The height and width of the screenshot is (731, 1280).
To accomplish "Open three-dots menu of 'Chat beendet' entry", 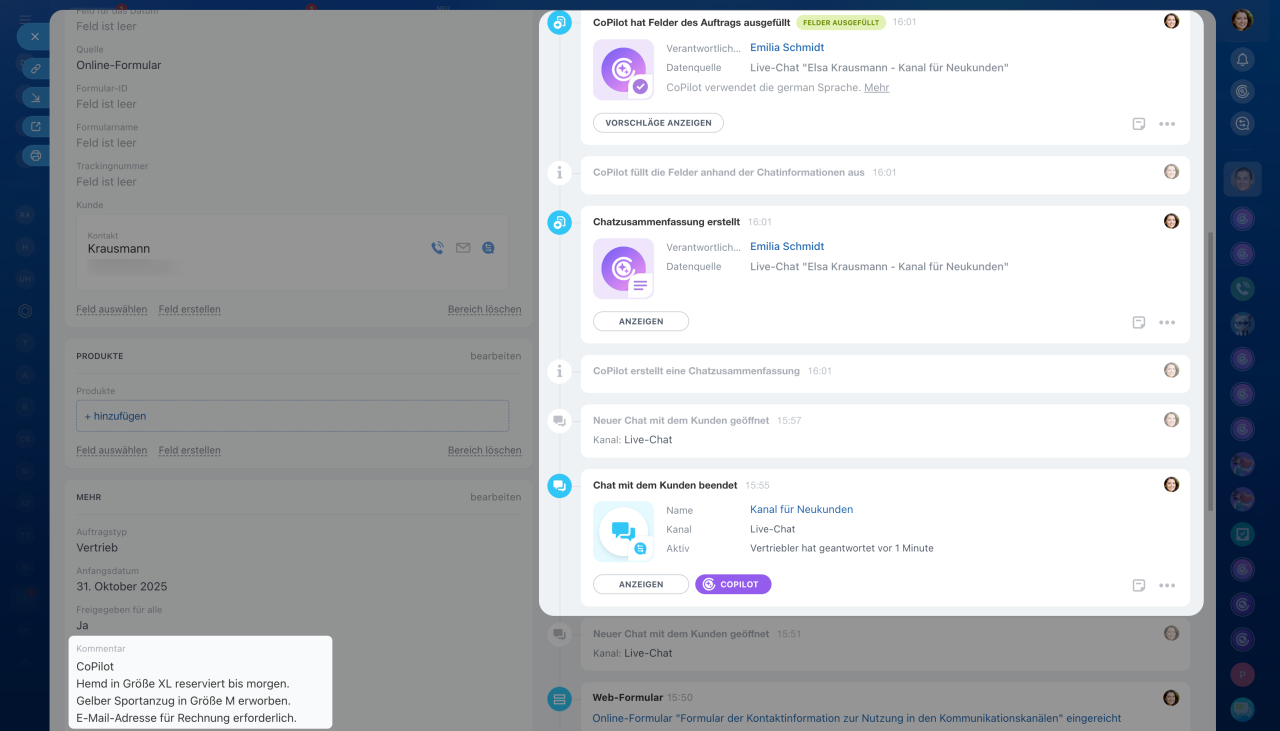I will [x=1166, y=585].
